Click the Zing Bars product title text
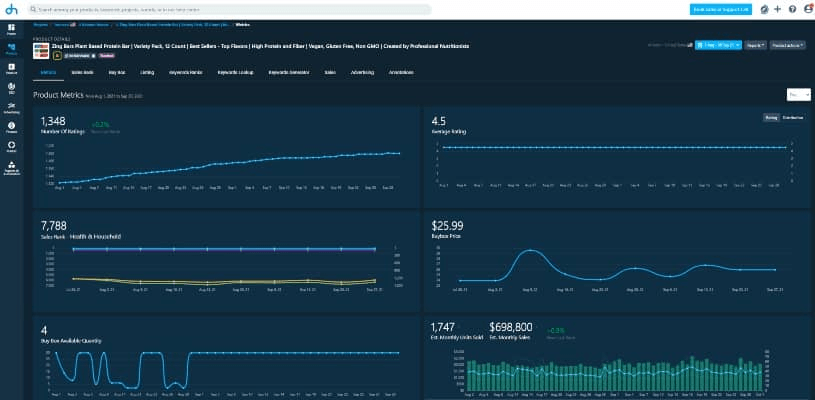This screenshot has height=400, width=815. [260, 46]
